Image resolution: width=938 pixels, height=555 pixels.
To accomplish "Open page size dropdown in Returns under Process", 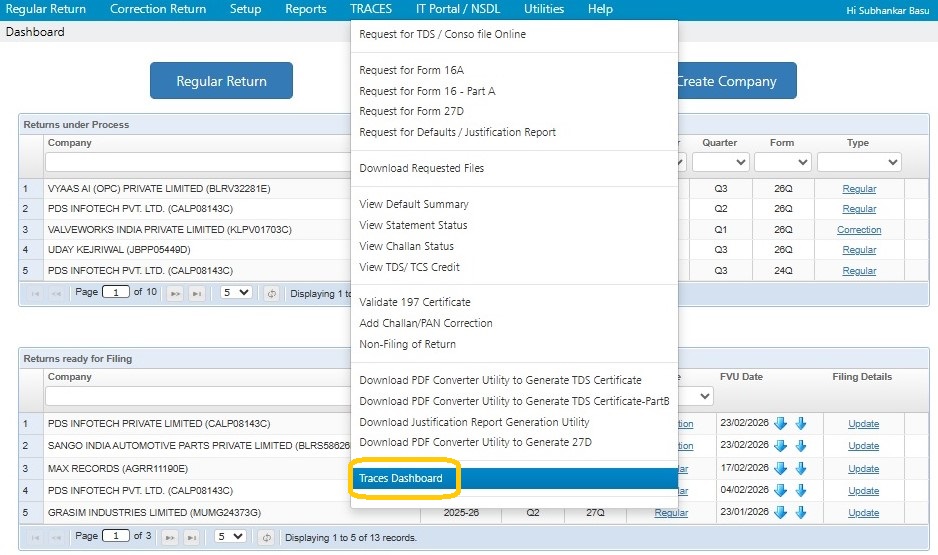I will (x=236, y=293).
